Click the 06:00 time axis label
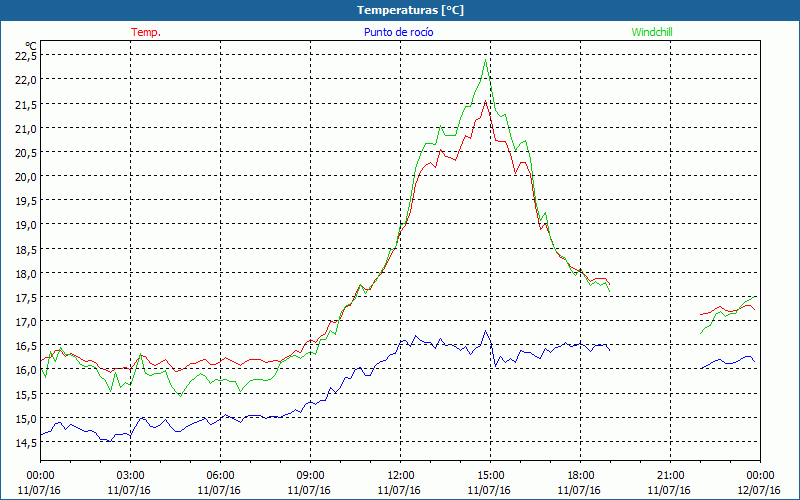This screenshot has height=500, width=800. click(220, 476)
